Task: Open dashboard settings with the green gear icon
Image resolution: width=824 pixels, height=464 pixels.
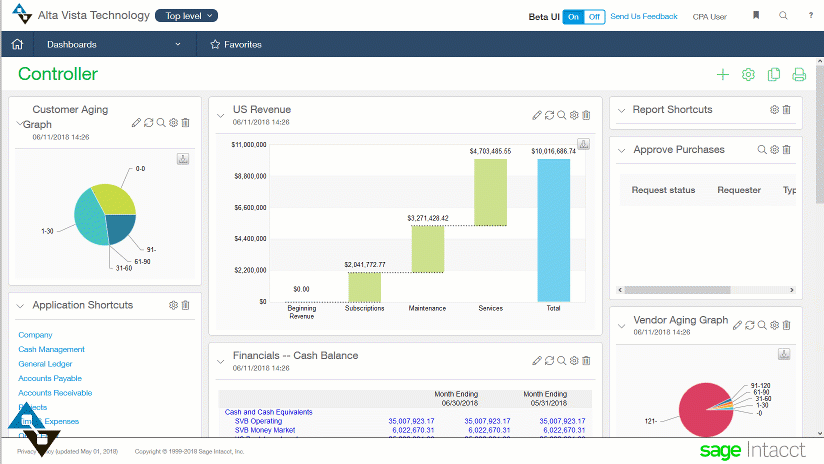Action: (x=748, y=75)
